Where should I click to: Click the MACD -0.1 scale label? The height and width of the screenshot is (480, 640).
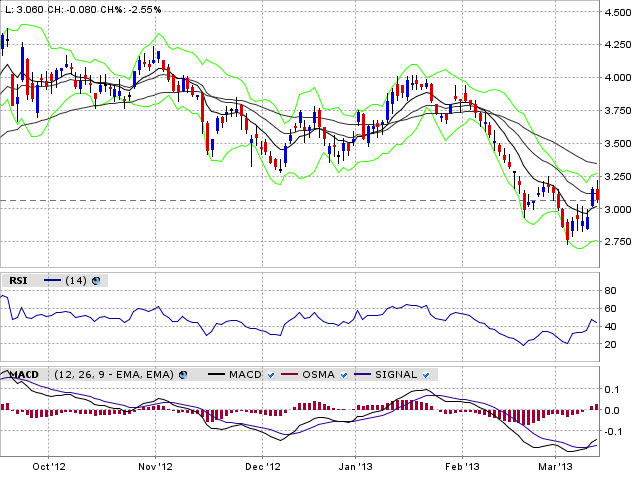click(x=611, y=432)
